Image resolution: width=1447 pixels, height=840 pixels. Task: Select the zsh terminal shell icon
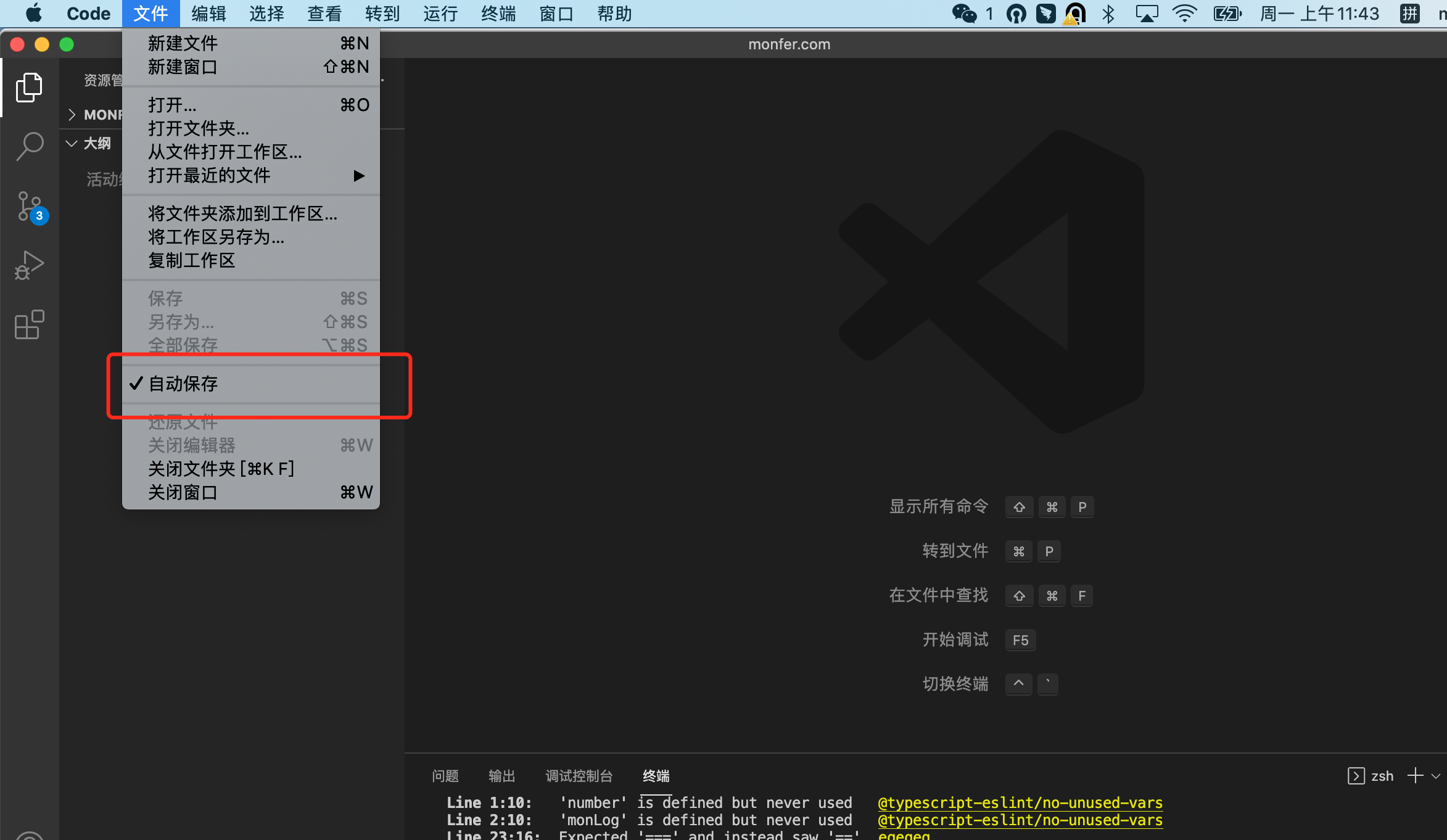coord(1356,776)
